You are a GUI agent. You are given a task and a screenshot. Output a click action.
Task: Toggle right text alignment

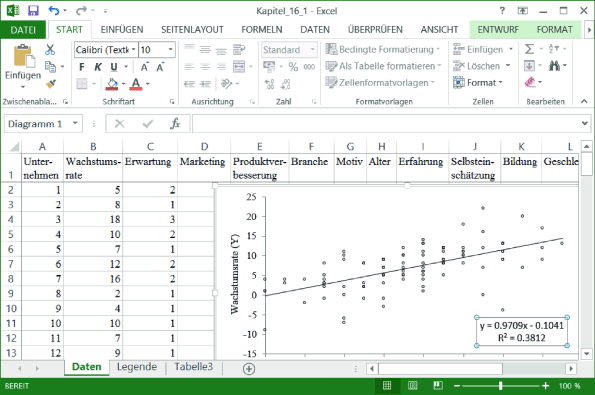coord(221,67)
